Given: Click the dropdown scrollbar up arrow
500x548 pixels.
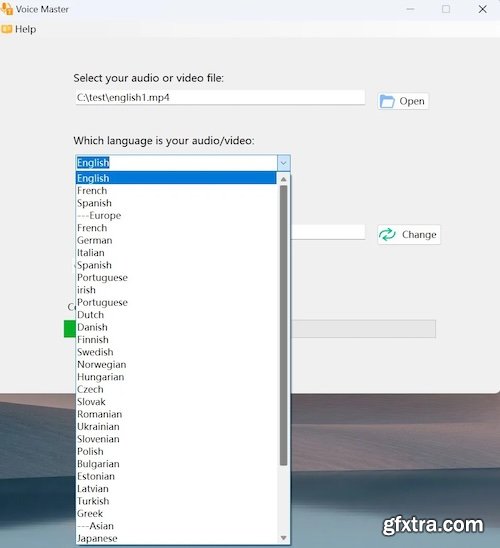Looking at the screenshot, I should 283,179.
